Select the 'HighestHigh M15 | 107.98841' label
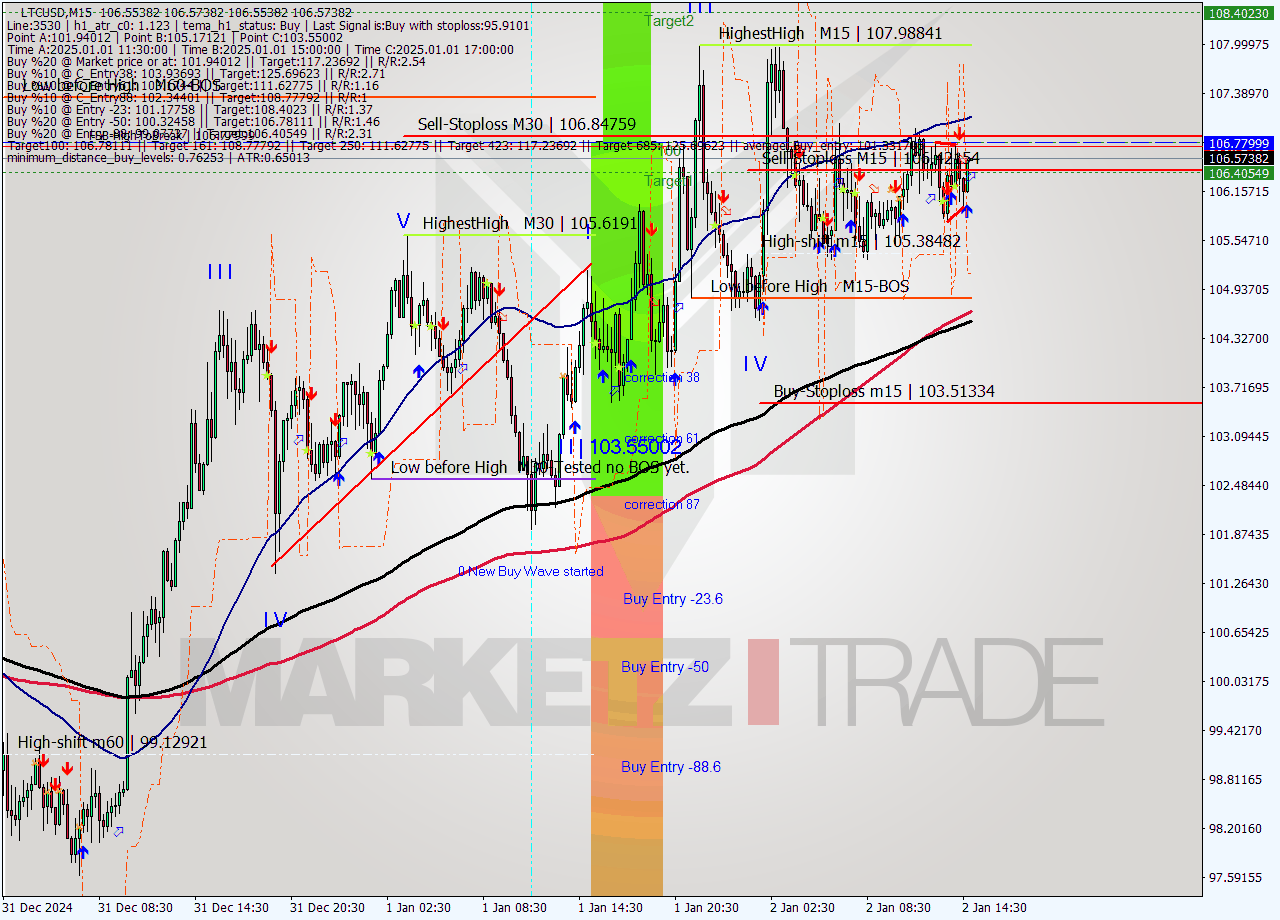Viewport: 1280px width, 920px height. point(830,33)
